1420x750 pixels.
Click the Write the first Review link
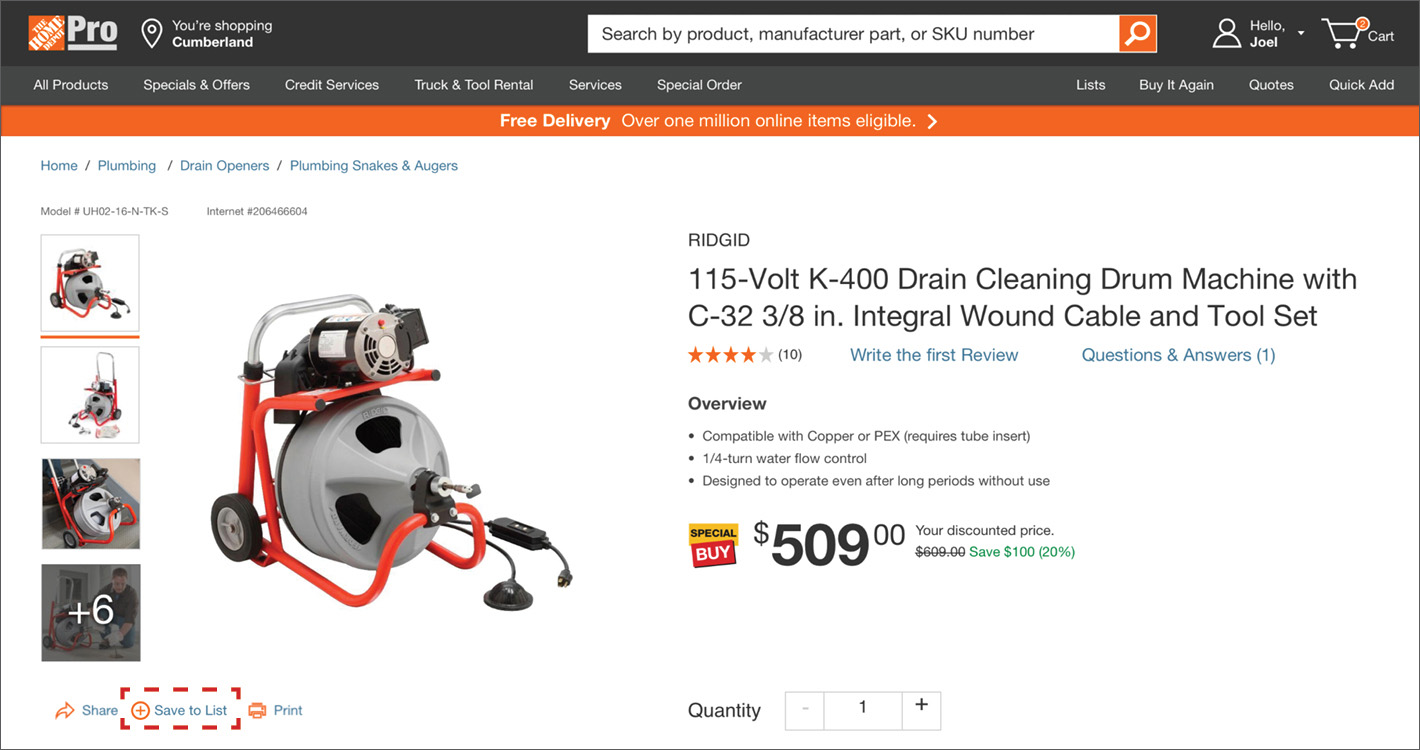(x=933, y=355)
